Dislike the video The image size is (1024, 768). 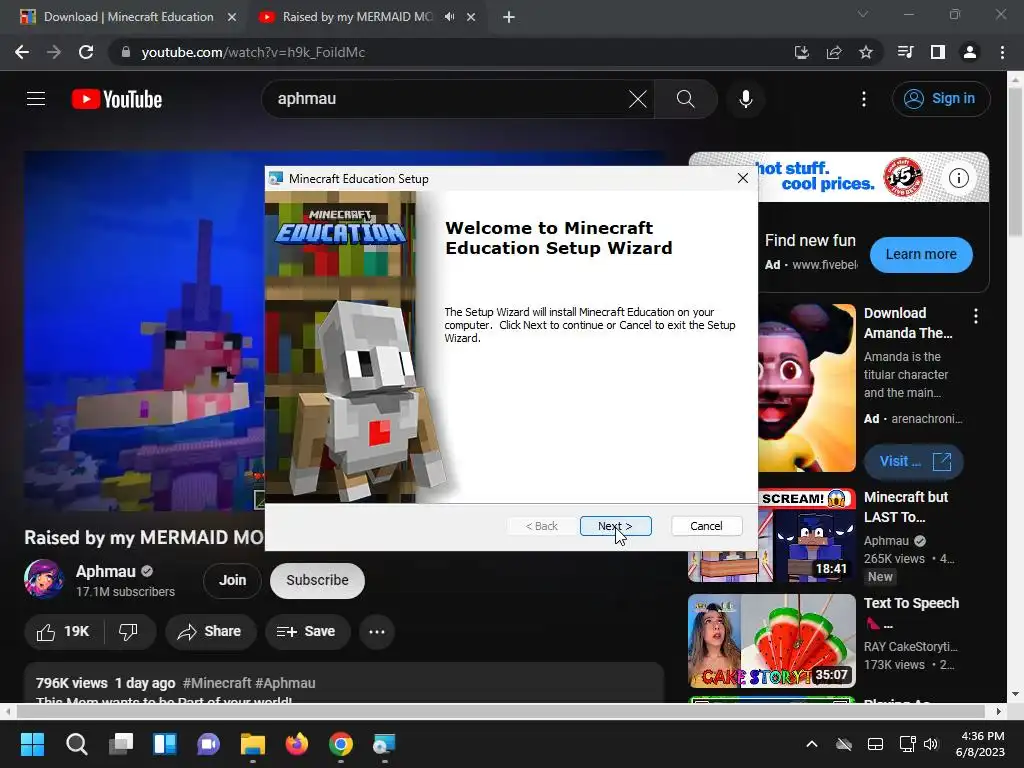(x=129, y=632)
